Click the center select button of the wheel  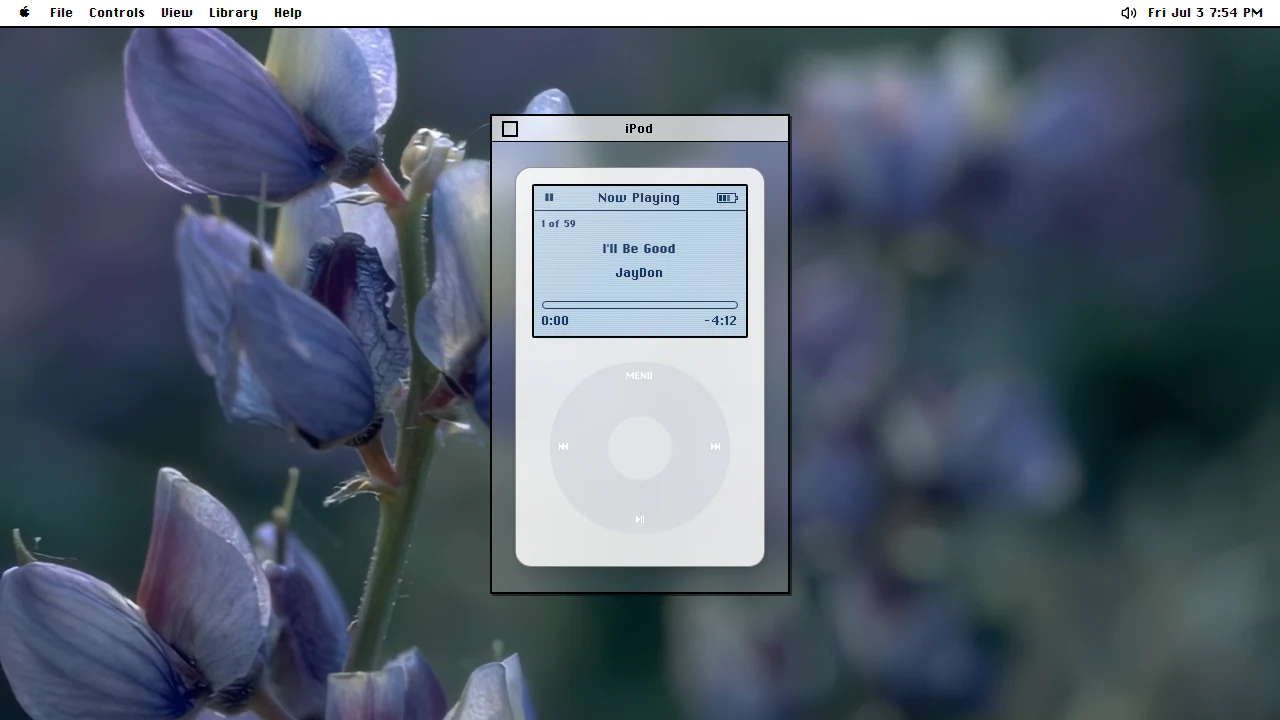click(x=640, y=448)
